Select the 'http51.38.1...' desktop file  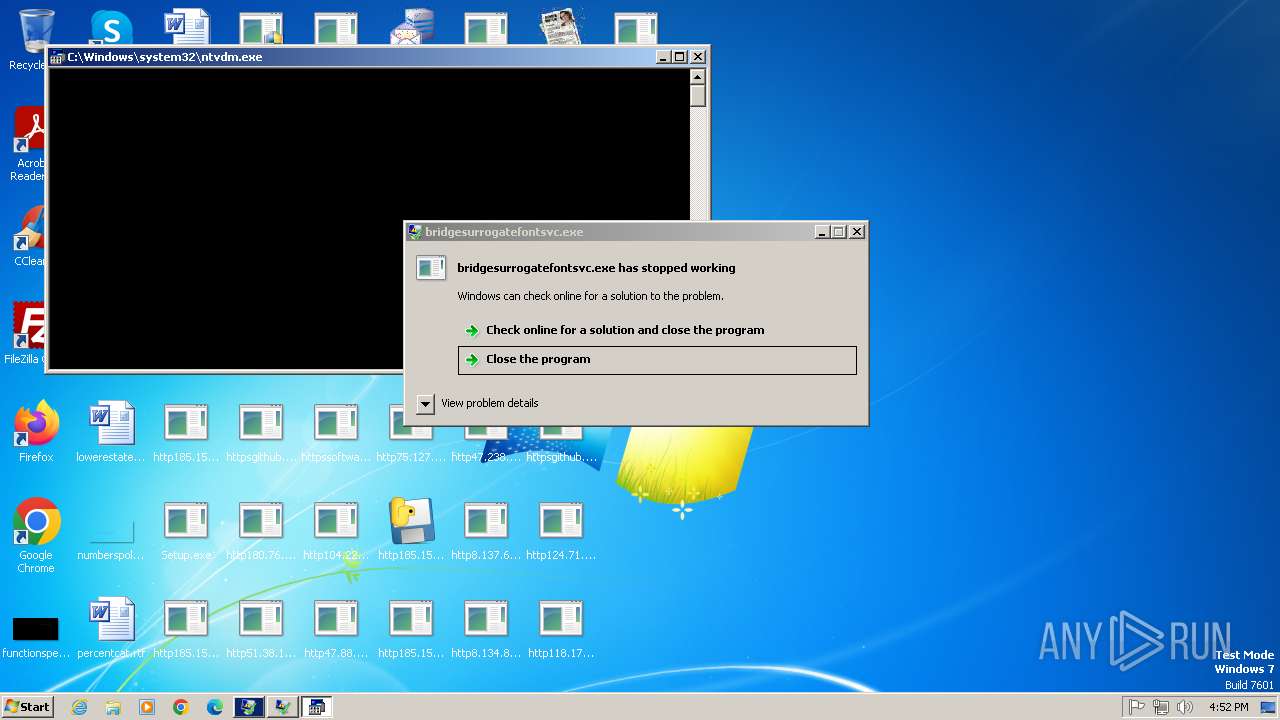tap(261, 629)
